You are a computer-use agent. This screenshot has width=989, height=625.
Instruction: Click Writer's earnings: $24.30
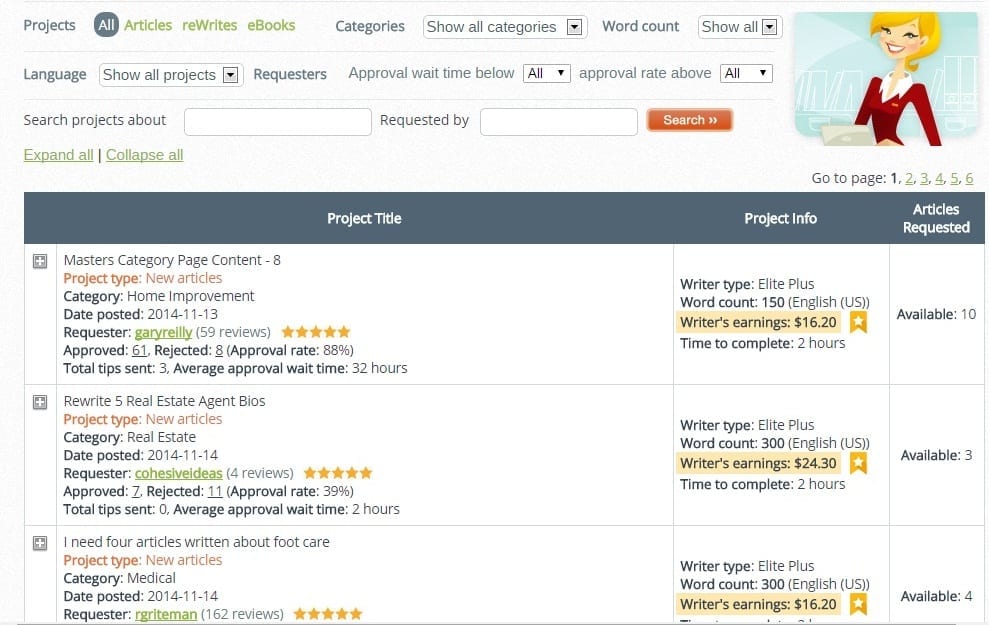click(758, 464)
